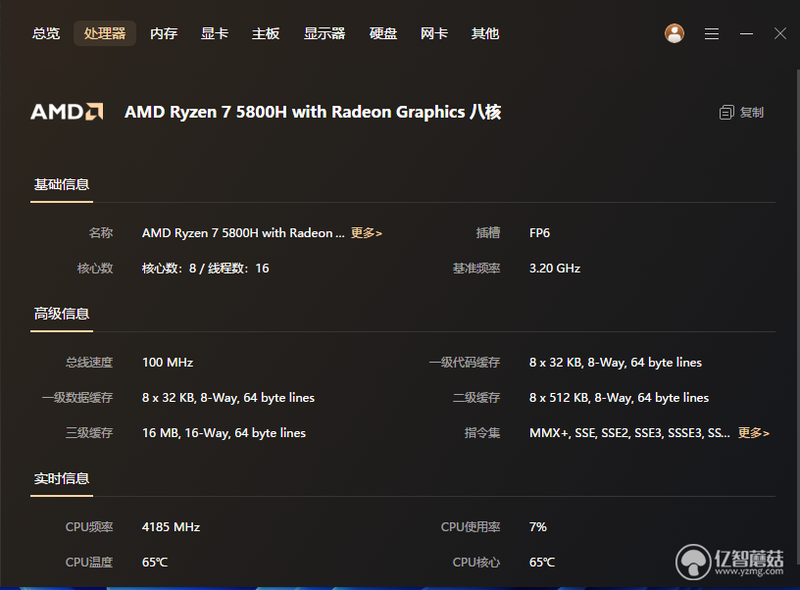Click the truncated name 'AMD Ryzen 7 5800H with Radeon ...'
This screenshot has width=800, height=590.
coord(243,233)
